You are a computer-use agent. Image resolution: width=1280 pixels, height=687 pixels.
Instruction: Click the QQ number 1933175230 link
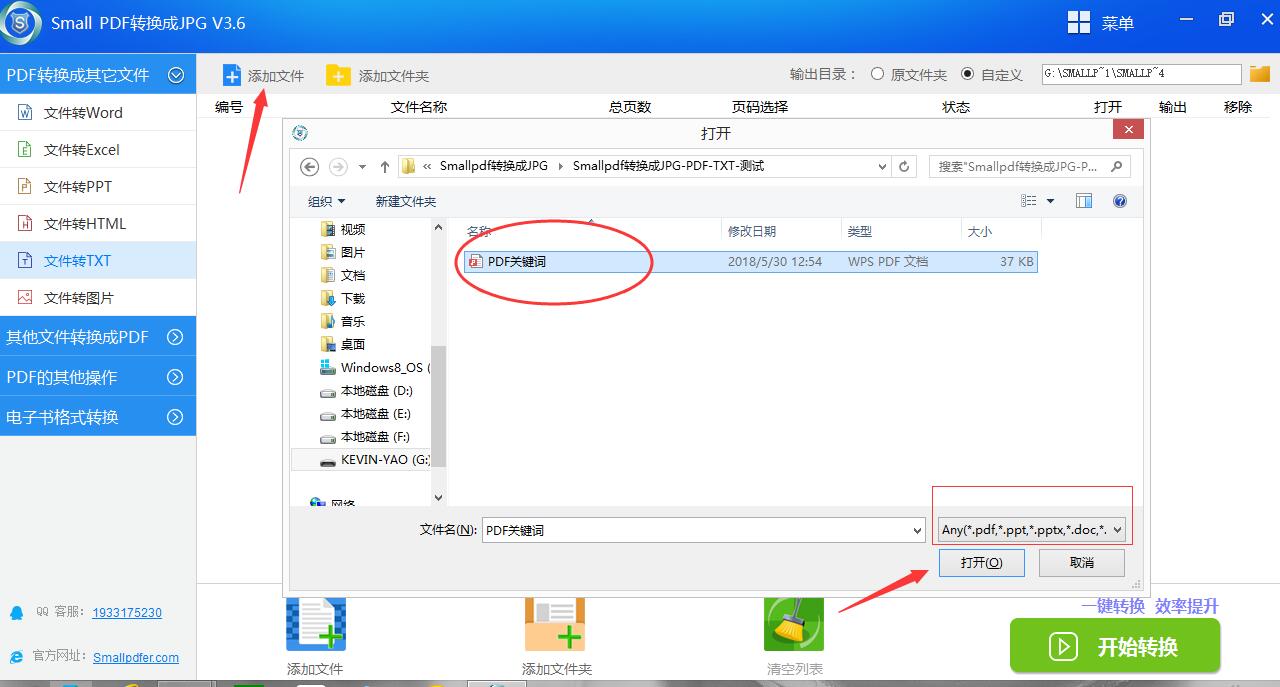point(127,612)
